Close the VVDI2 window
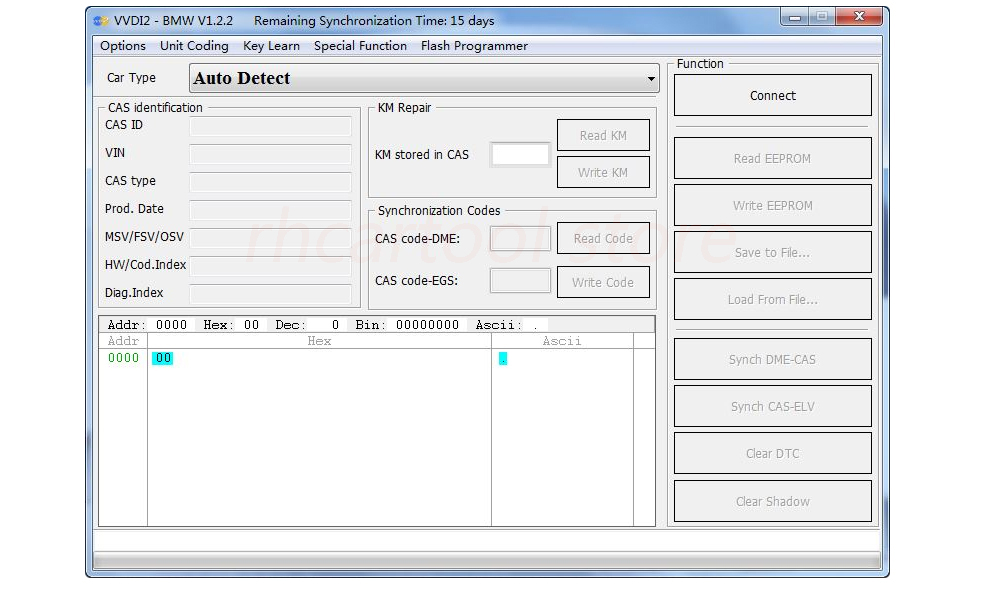 click(x=859, y=17)
